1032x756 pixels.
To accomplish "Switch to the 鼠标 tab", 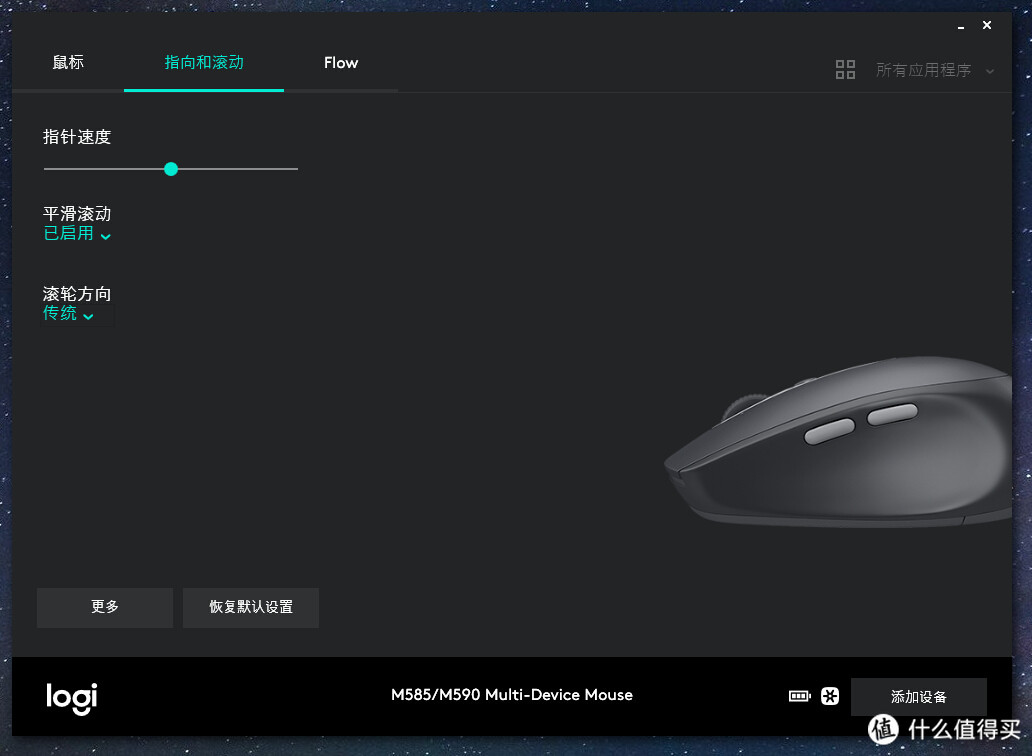I will coord(68,63).
